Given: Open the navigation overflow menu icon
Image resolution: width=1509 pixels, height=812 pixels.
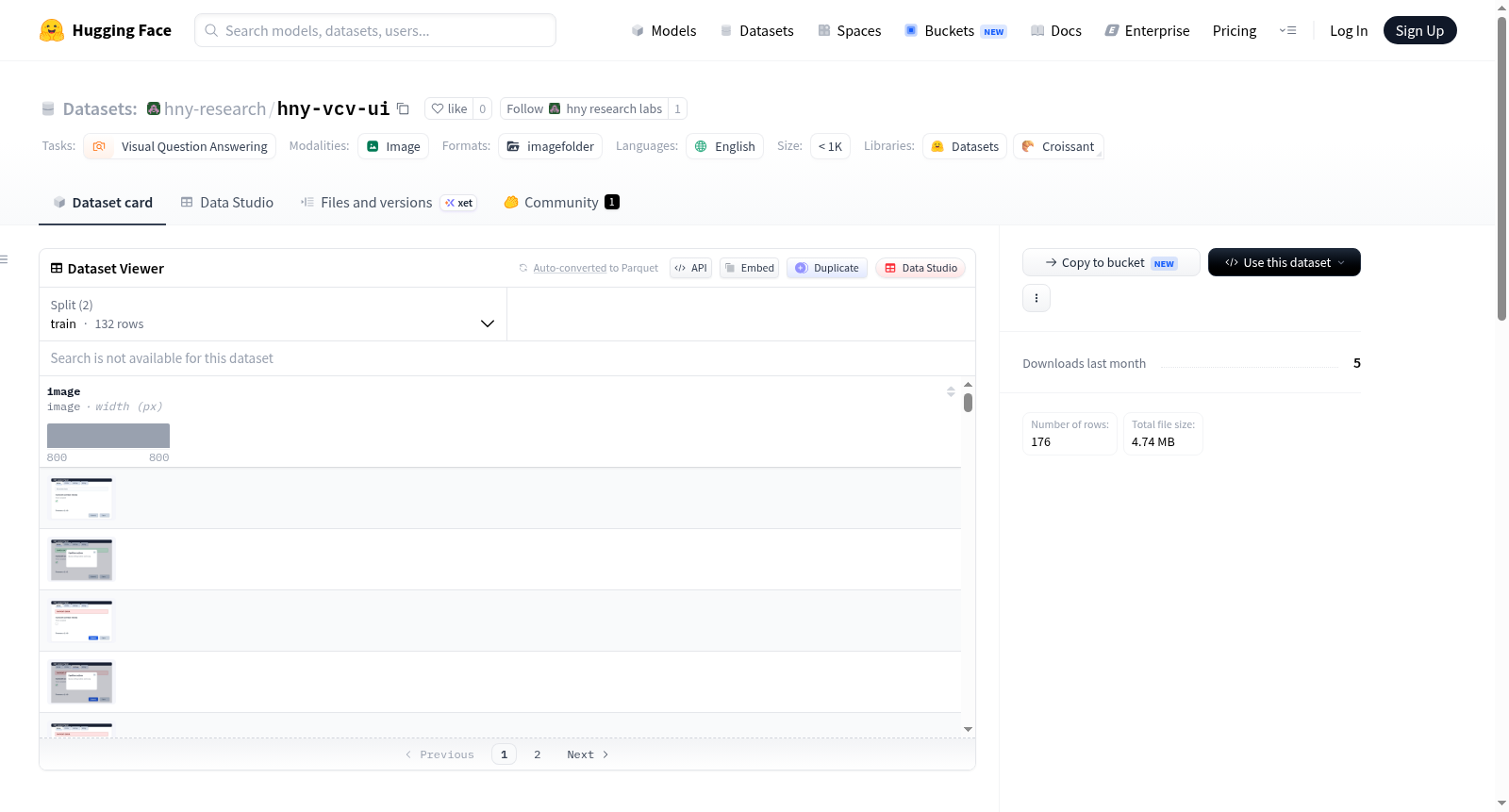Looking at the screenshot, I should coord(1287,30).
